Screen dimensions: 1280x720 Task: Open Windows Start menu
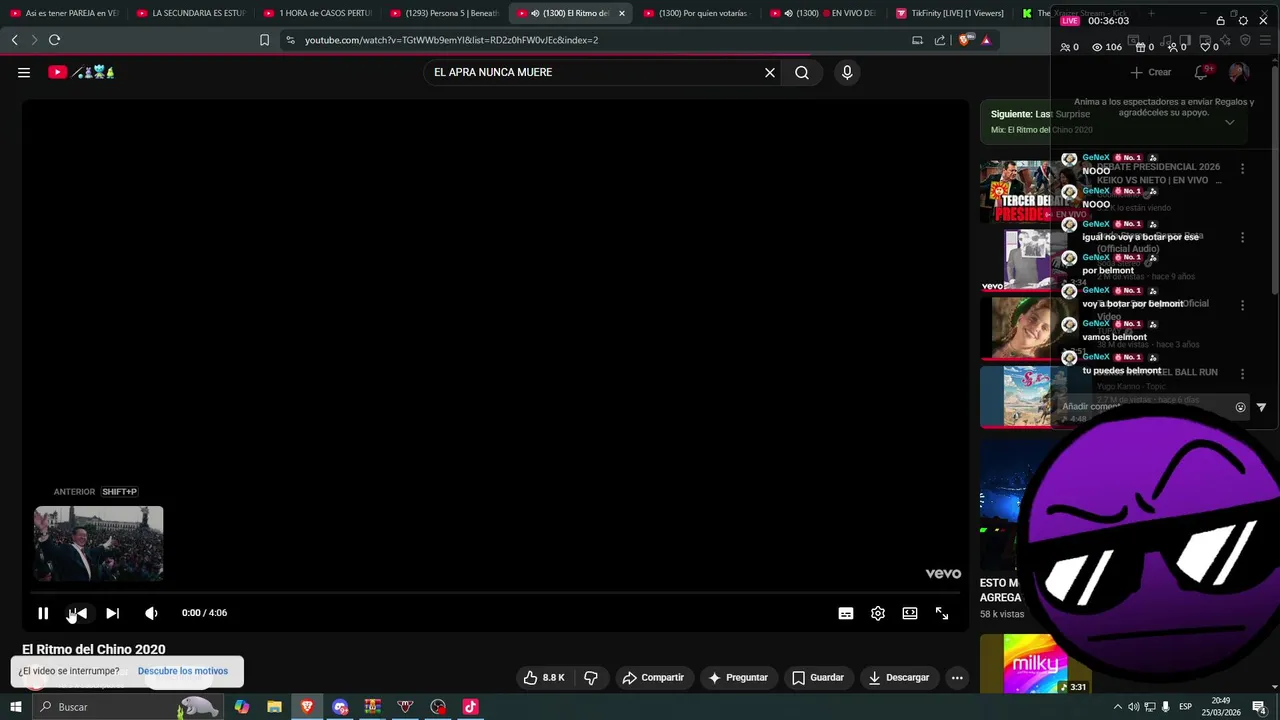(x=16, y=707)
